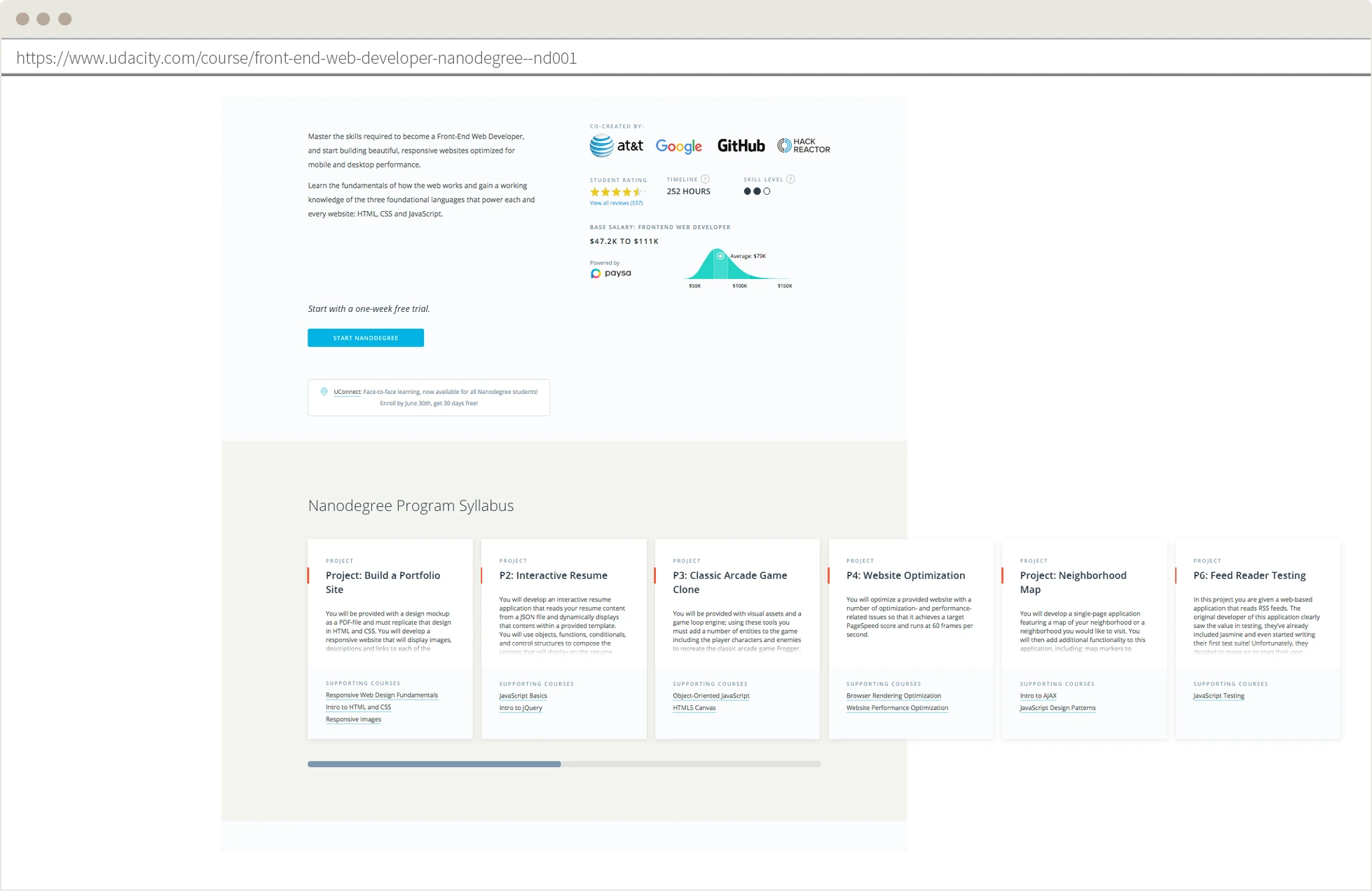Click the Start Nanodegree button
Image resolution: width=1372 pixels, height=891 pixels.
point(366,338)
